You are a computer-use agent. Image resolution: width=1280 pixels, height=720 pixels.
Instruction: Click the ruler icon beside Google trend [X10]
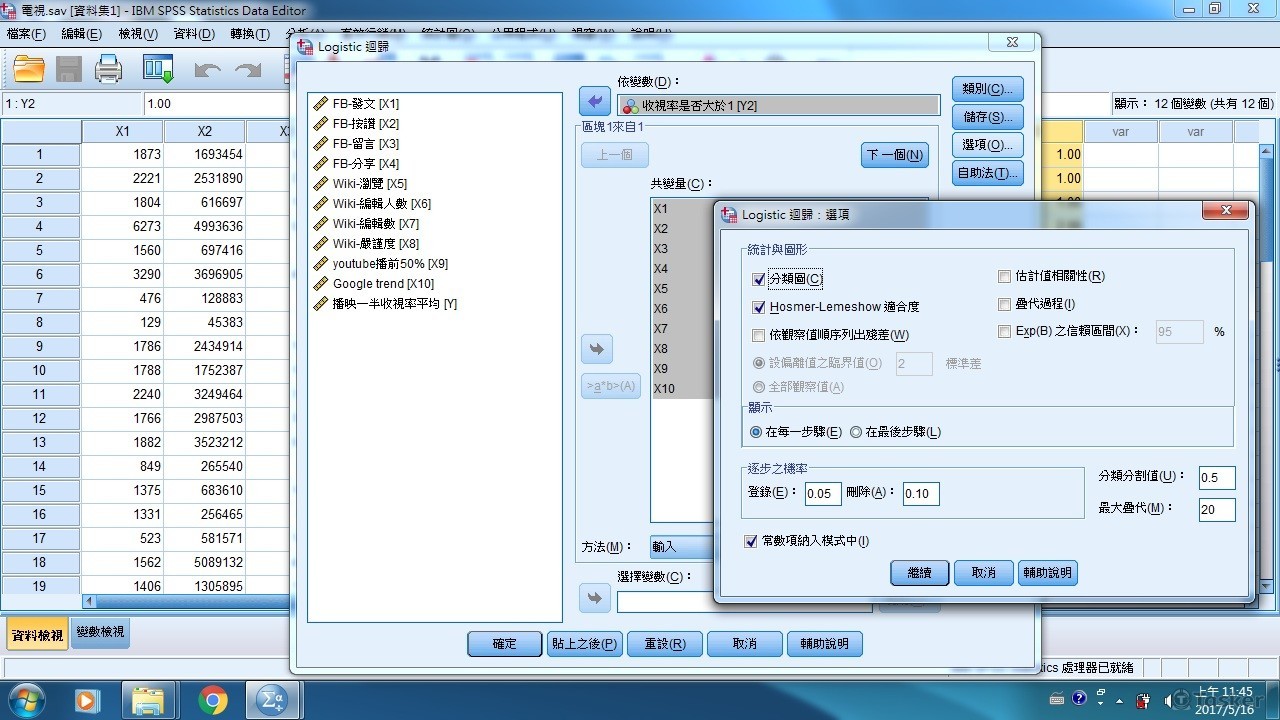(321, 283)
